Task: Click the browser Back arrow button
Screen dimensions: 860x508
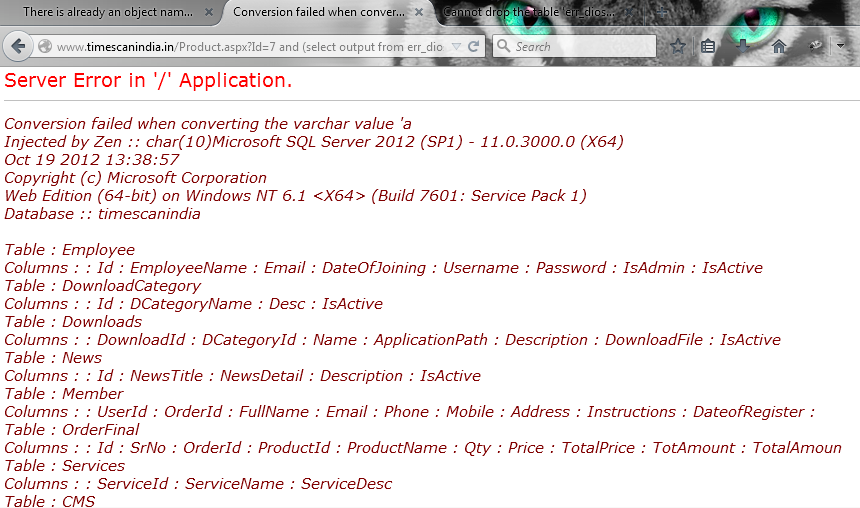Action: (18, 46)
